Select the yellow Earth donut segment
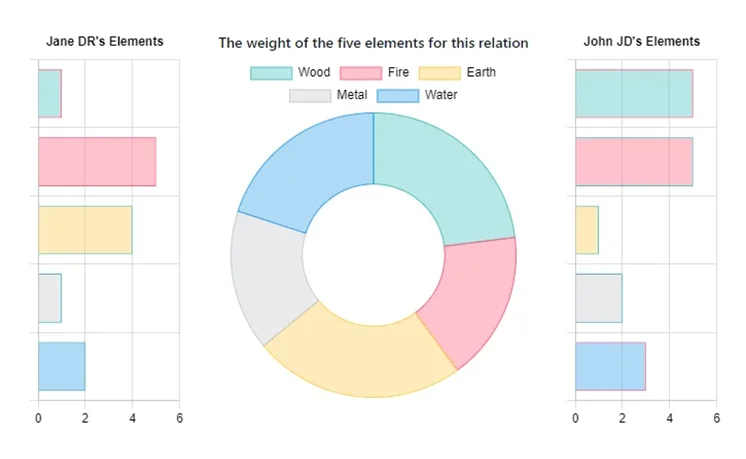The height and width of the screenshot is (459, 746). point(360,360)
